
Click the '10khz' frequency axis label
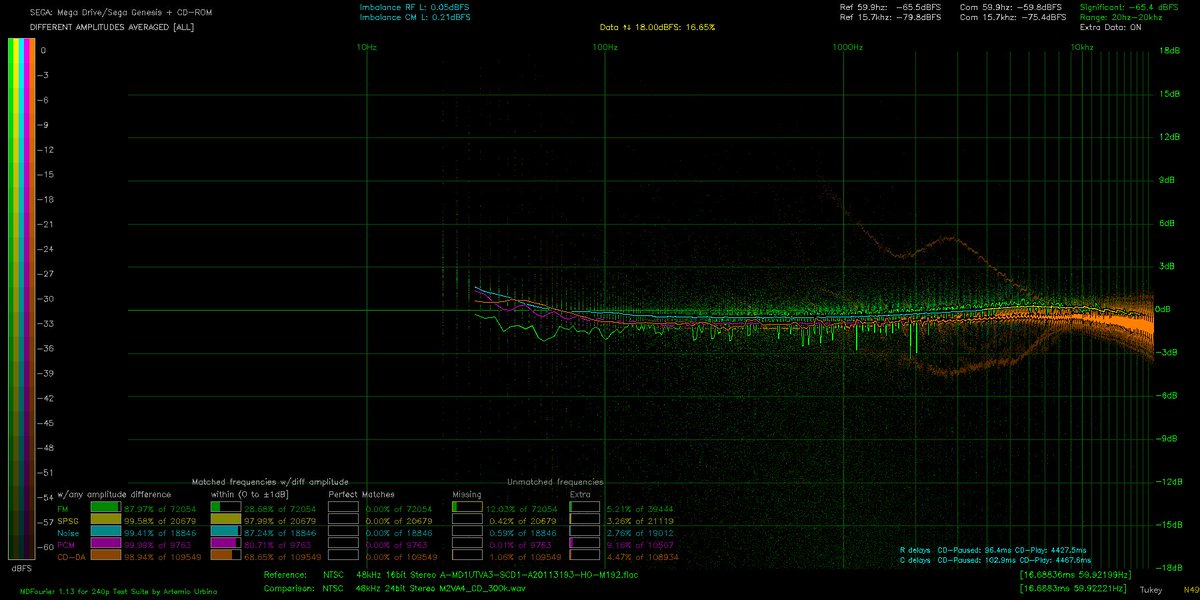(x=1080, y=47)
